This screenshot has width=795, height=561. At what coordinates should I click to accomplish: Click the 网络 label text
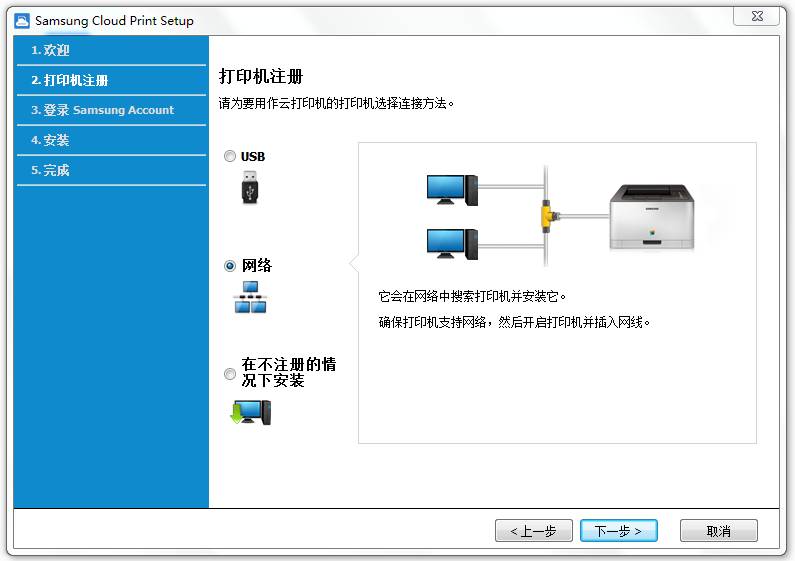click(257, 265)
